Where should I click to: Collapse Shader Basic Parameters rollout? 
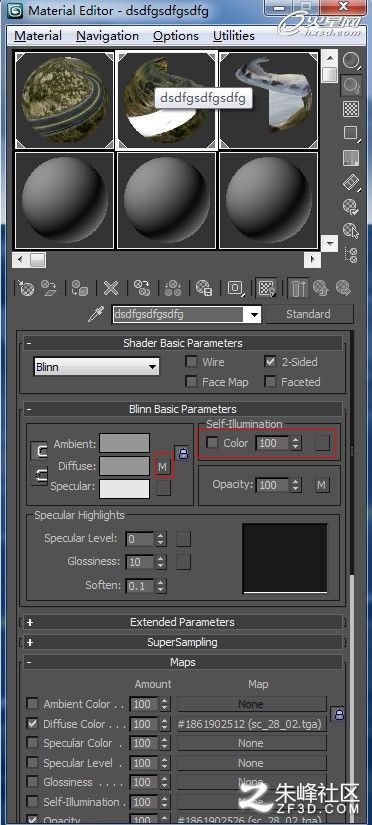[182, 343]
